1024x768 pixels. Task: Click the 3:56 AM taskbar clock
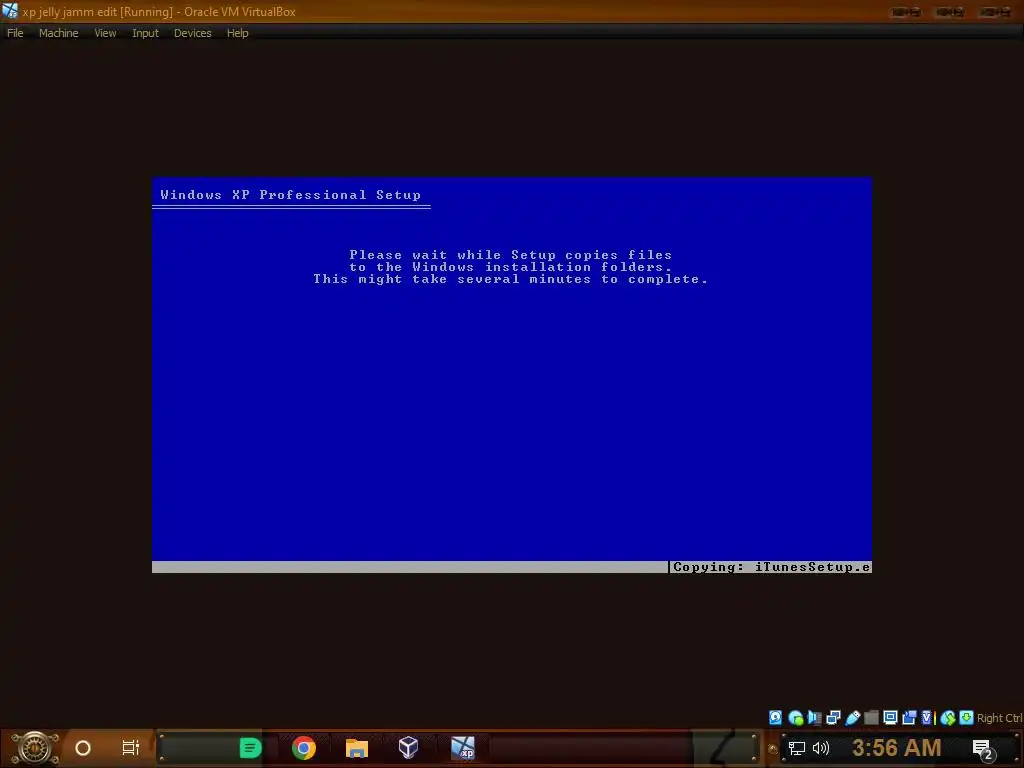click(897, 748)
